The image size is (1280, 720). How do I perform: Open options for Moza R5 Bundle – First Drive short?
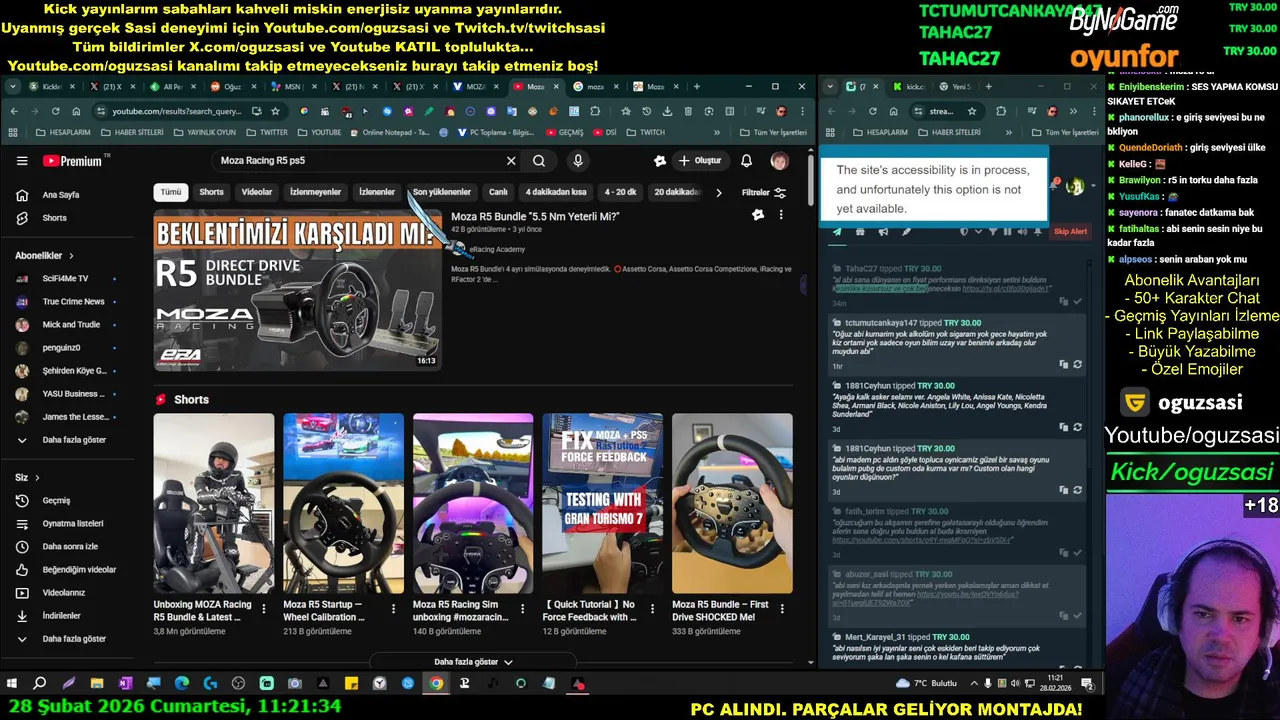coord(782,608)
